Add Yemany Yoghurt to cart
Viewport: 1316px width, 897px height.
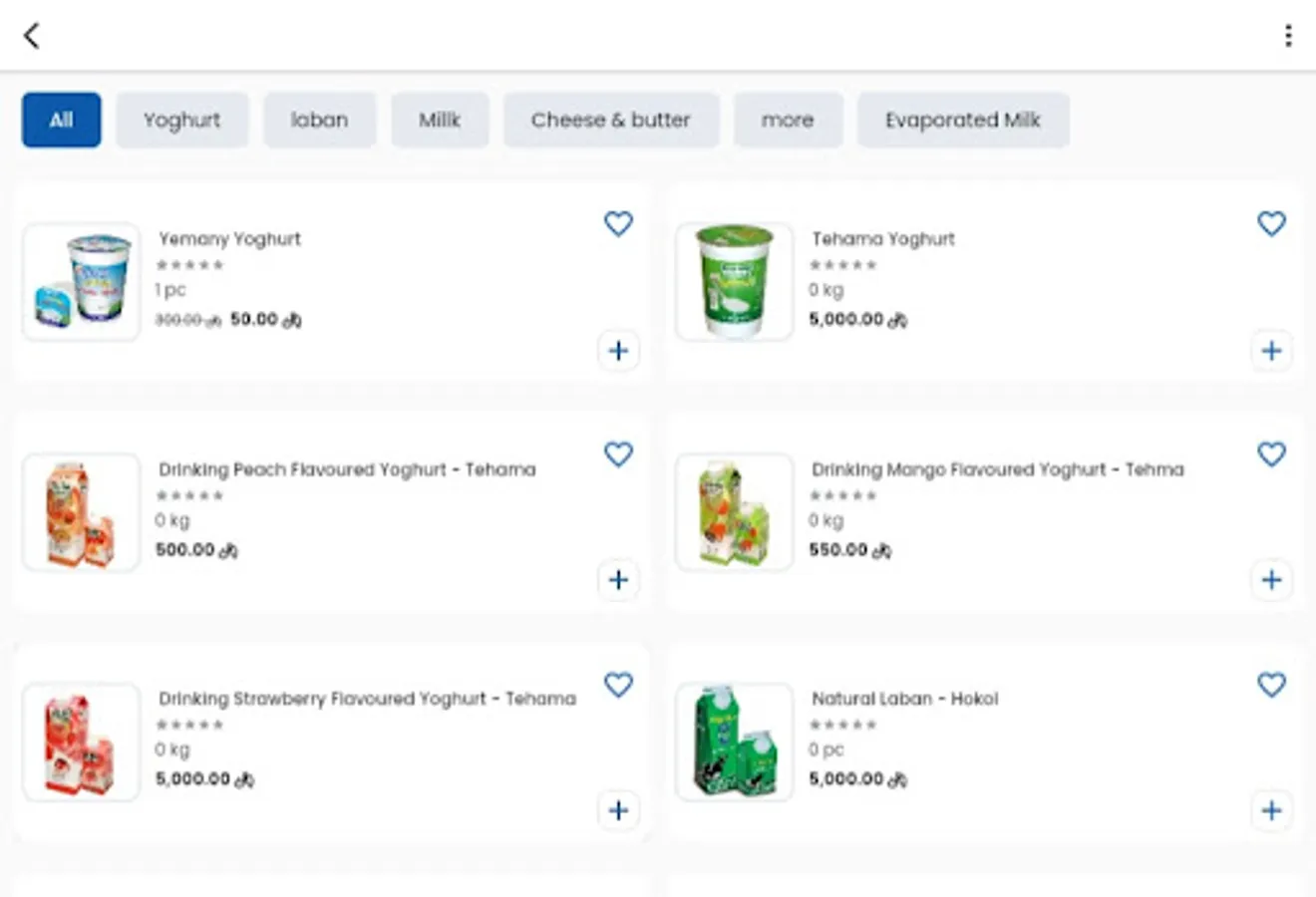point(618,351)
